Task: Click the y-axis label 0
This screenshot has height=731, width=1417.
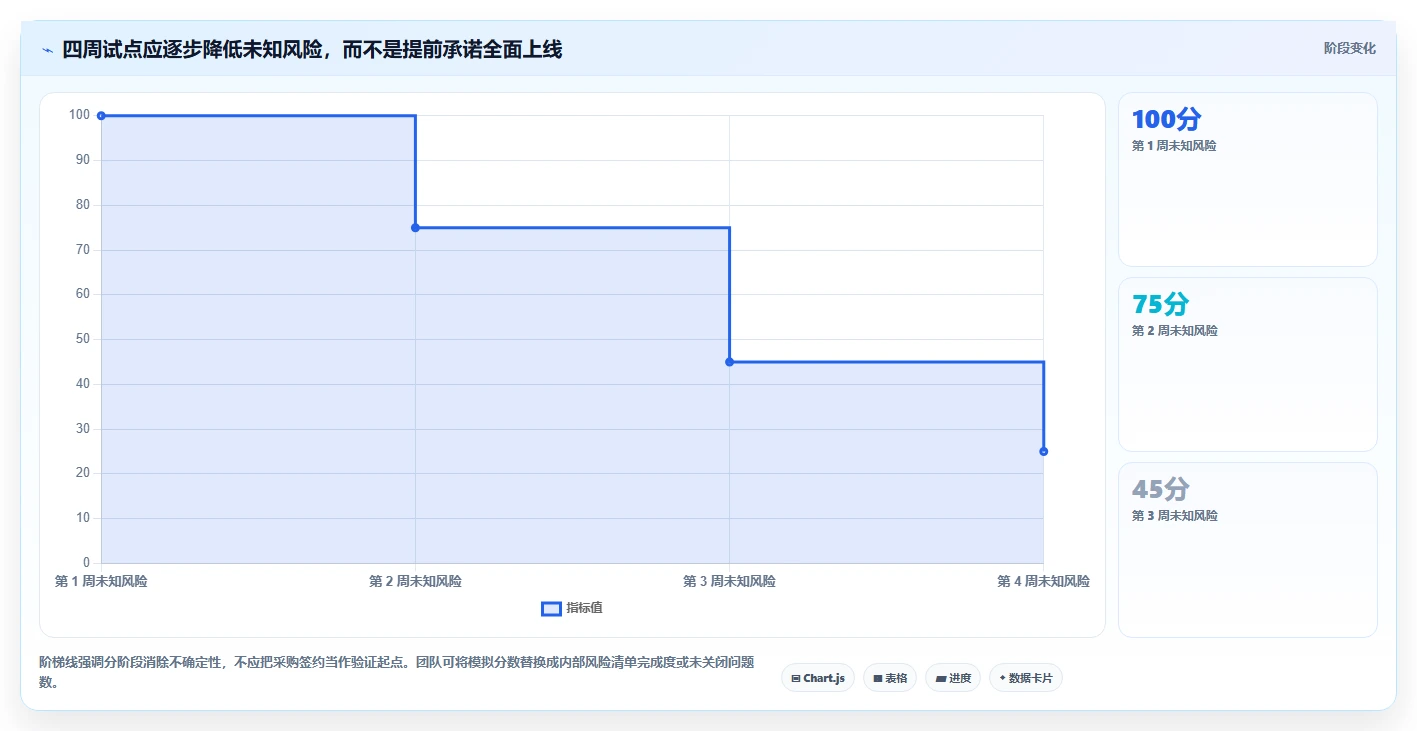Action: coord(87,563)
